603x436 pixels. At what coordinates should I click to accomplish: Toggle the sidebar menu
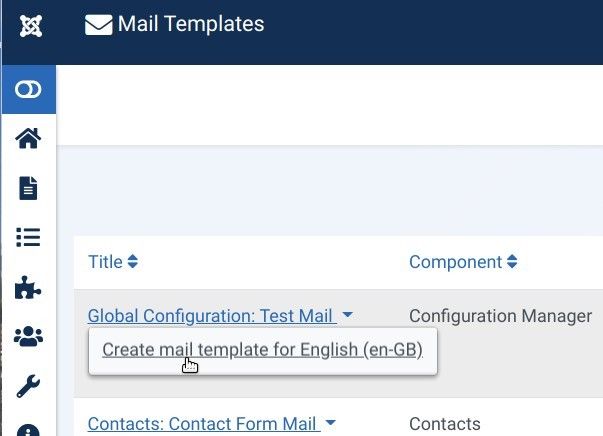28,90
